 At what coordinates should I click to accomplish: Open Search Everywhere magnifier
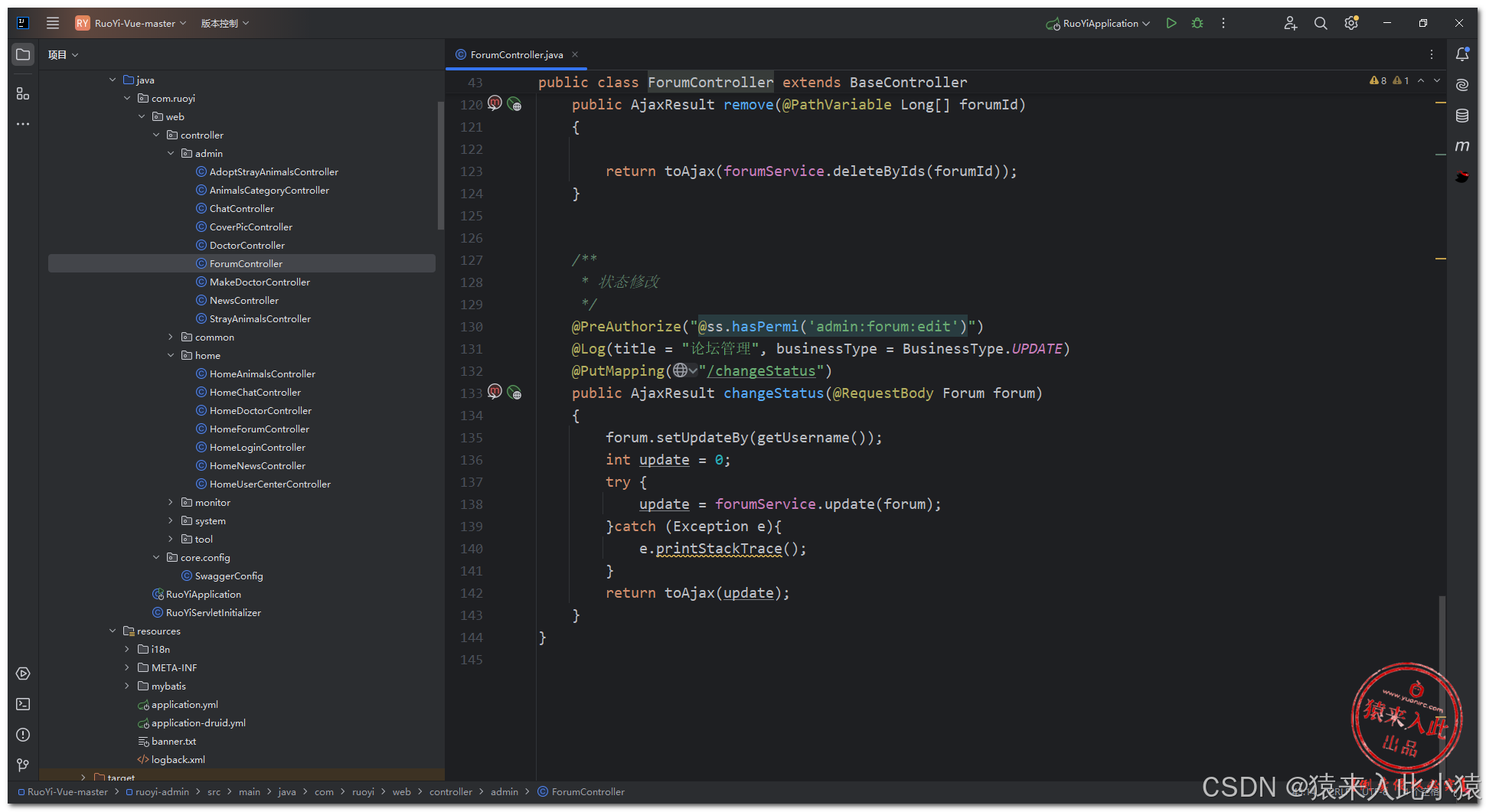click(1321, 23)
